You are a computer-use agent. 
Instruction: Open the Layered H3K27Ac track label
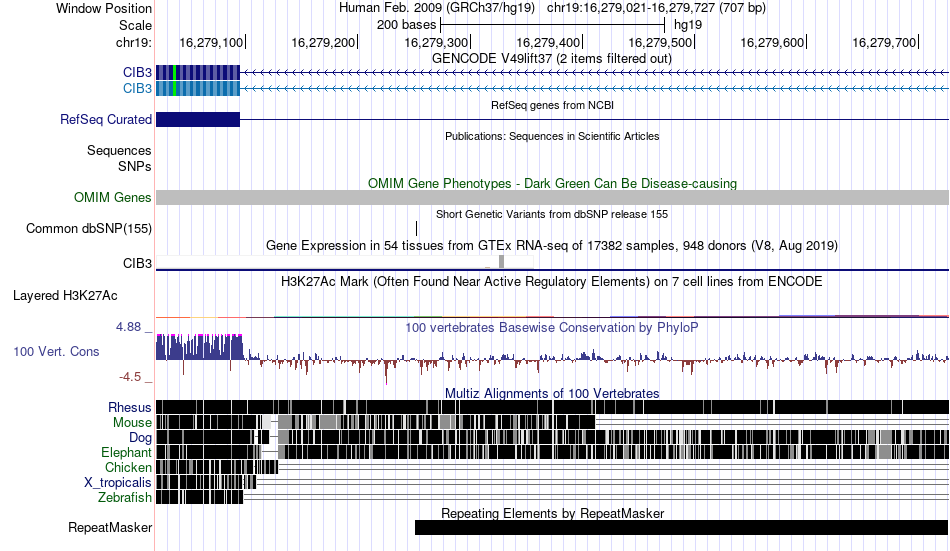65,296
